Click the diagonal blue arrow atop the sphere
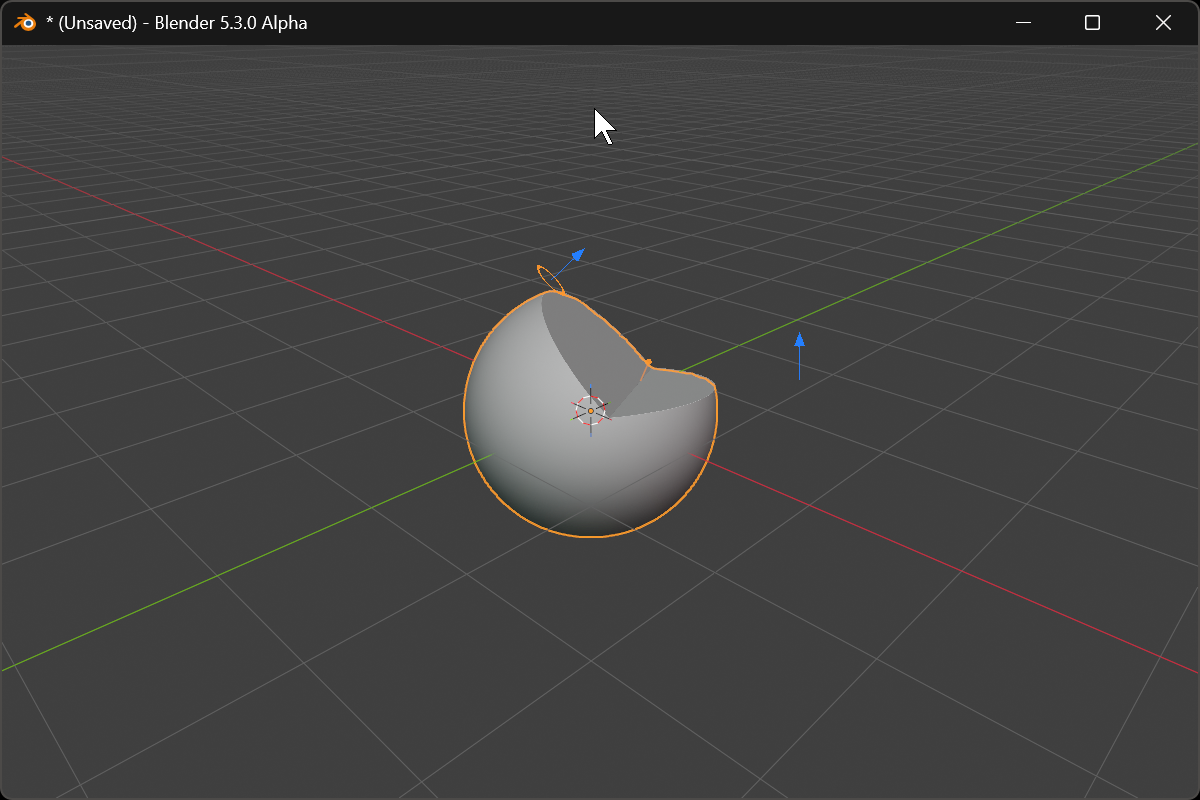Image resolution: width=1200 pixels, height=800 pixels. [572, 260]
